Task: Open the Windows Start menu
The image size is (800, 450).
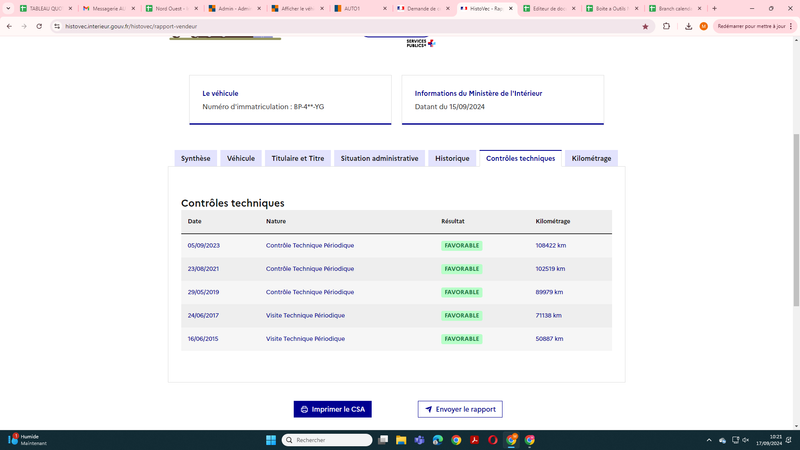Action: click(x=271, y=440)
